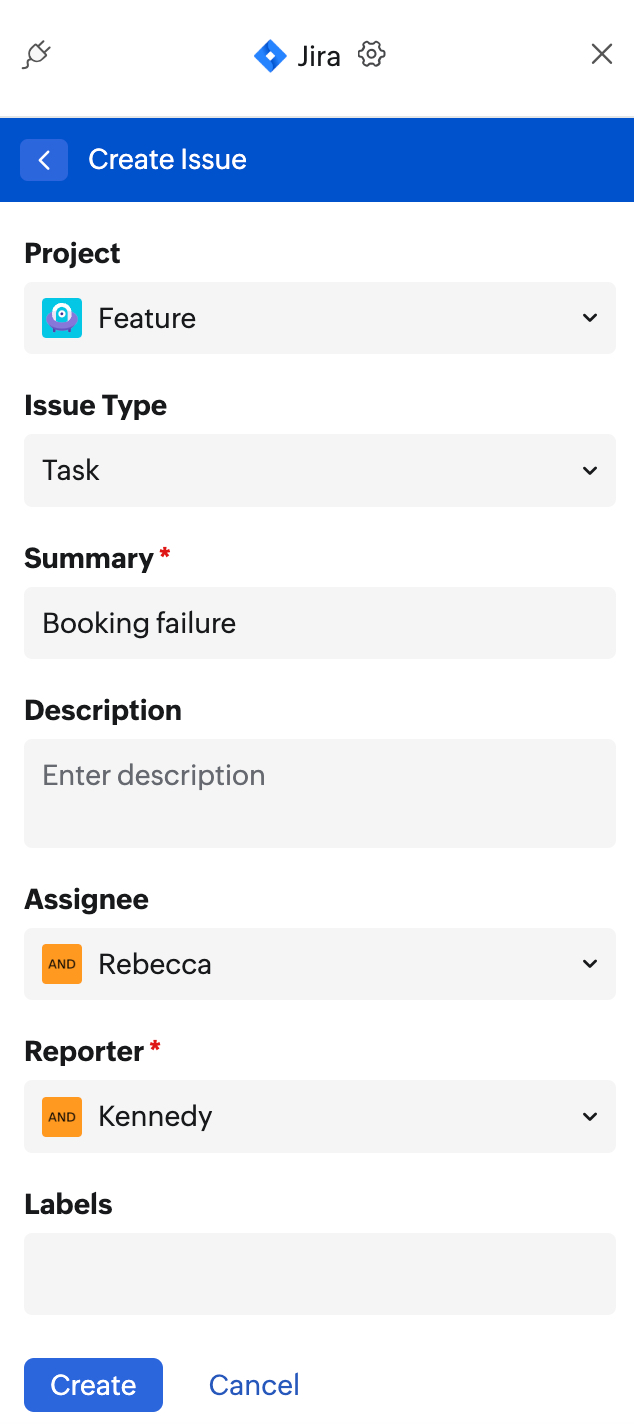
Task: Click Cancel to discard the issue
Action: pos(254,1384)
